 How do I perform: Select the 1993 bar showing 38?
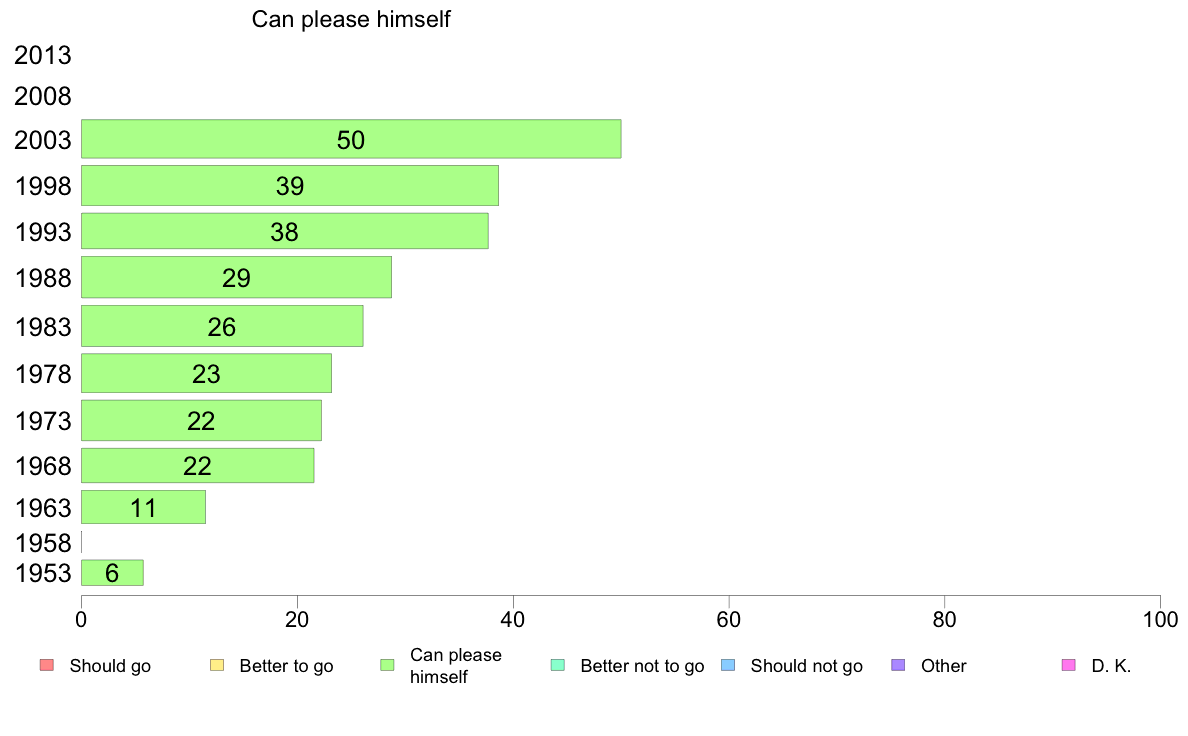coord(284,231)
